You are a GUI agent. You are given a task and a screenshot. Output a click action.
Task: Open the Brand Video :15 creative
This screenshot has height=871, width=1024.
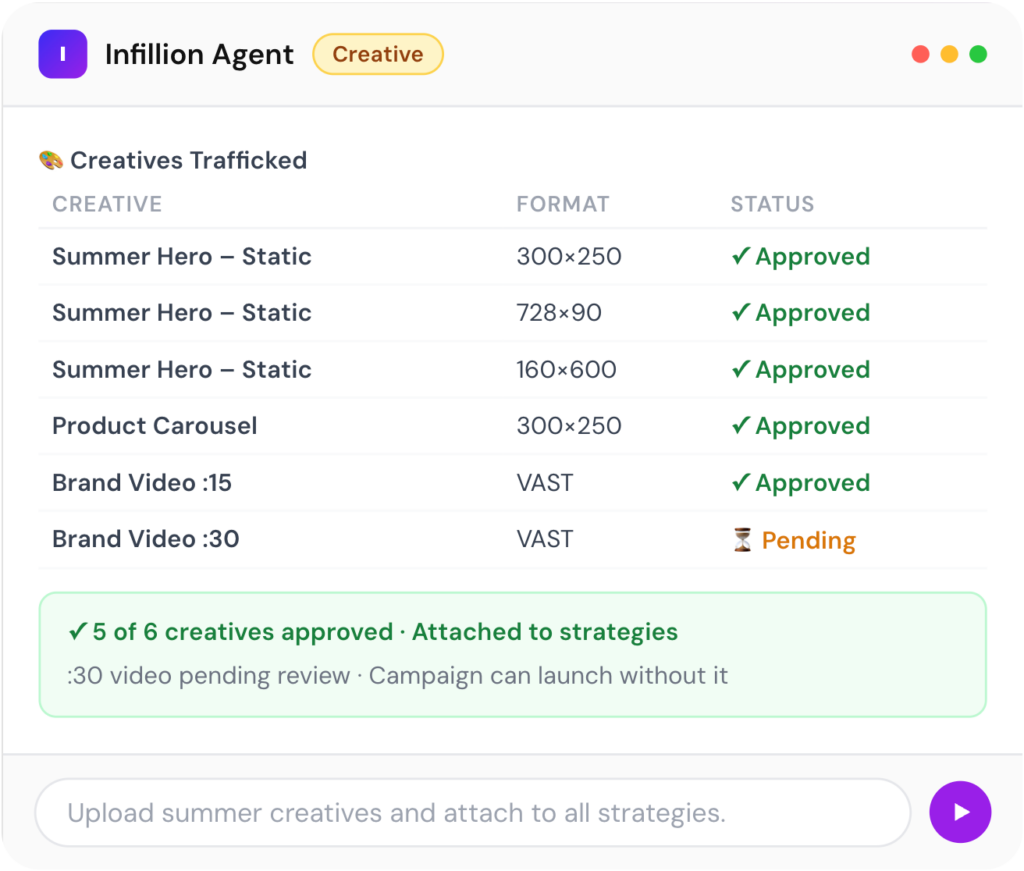(142, 483)
